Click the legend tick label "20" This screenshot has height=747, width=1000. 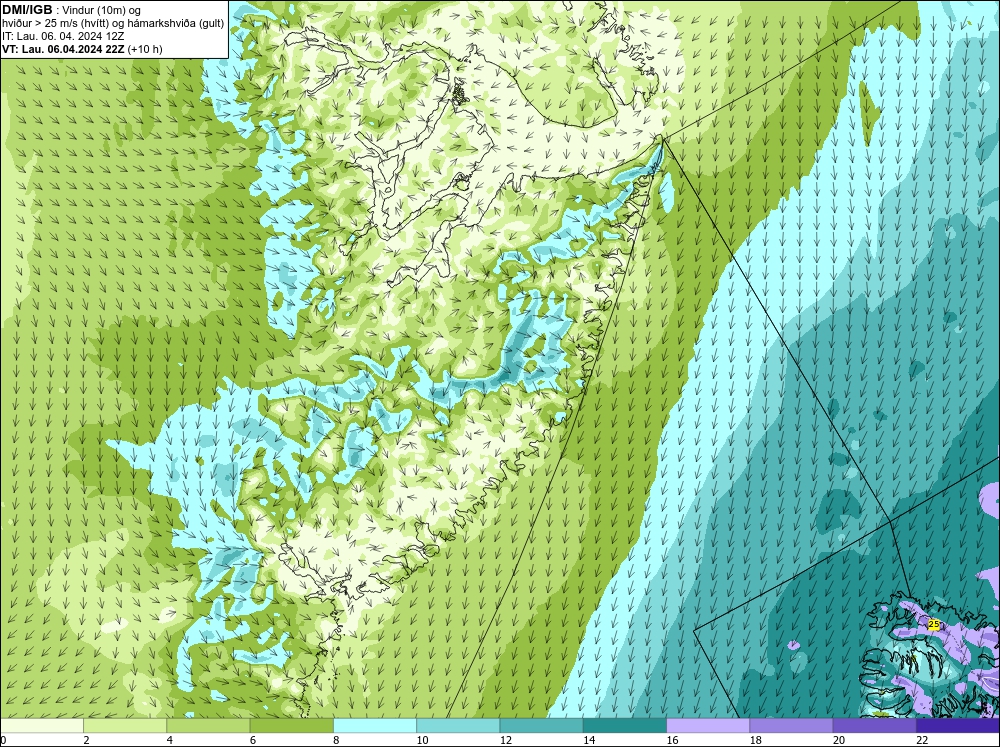click(x=839, y=740)
